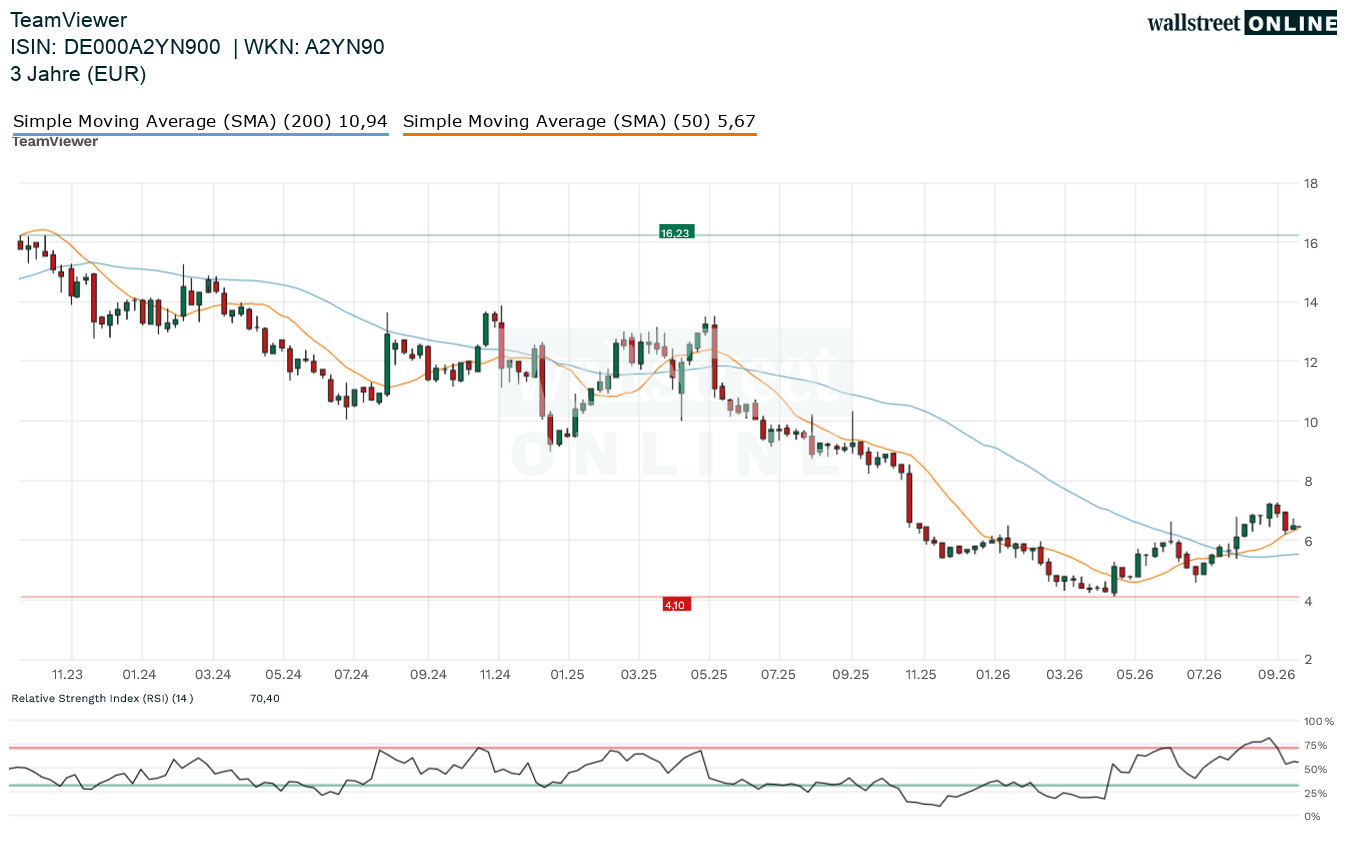Click the RSI axis label 75 %
The height and width of the screenshot is (843, 1349).
pos(1316,745)
